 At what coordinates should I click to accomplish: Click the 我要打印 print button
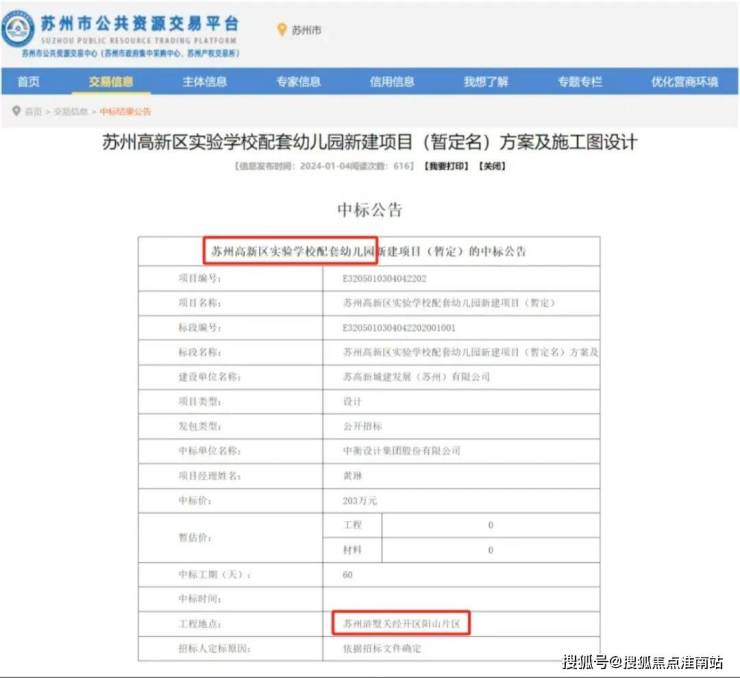445,166
